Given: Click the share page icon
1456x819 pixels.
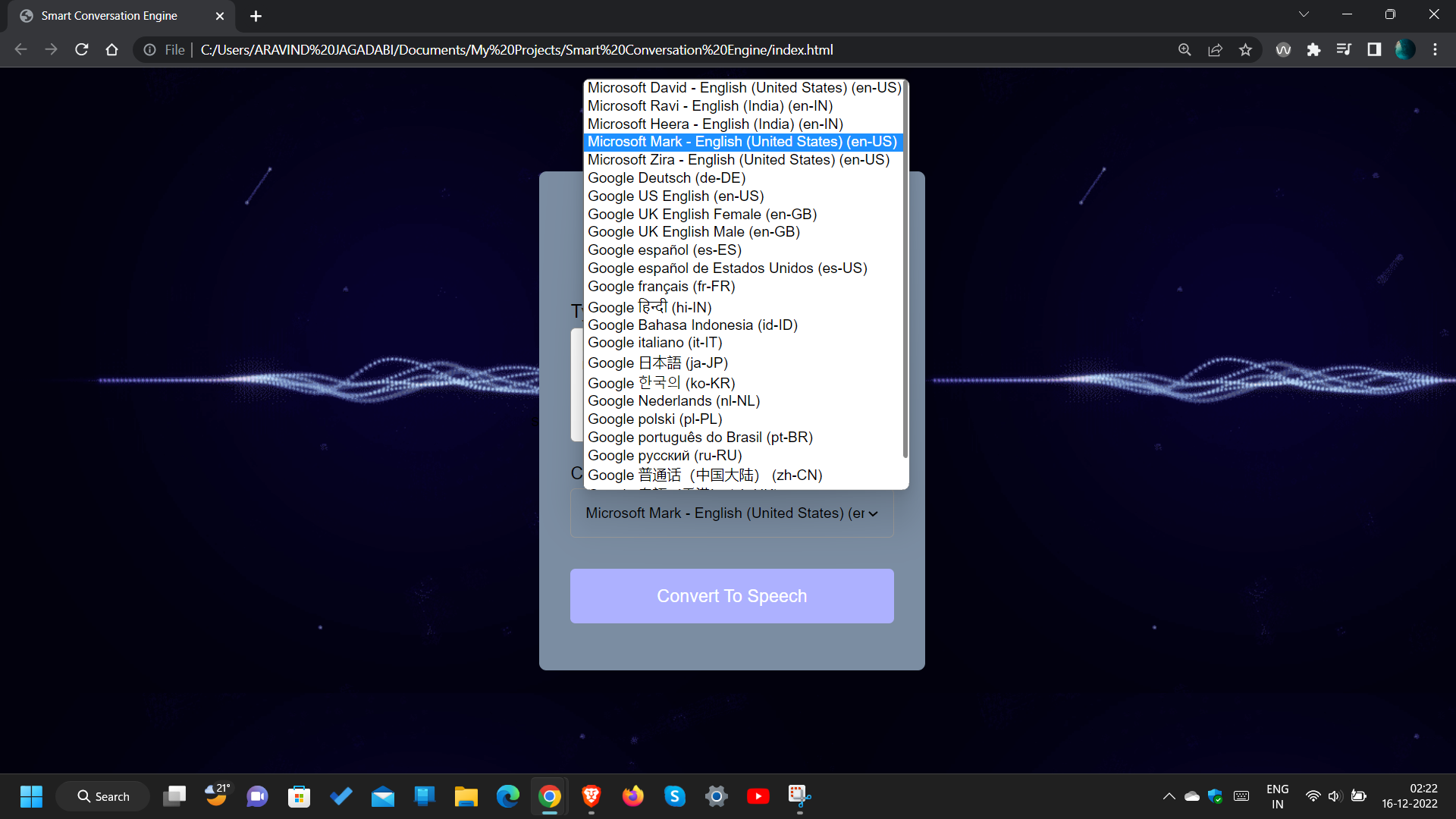Looking at the screenshot, I should (1215, 50).
